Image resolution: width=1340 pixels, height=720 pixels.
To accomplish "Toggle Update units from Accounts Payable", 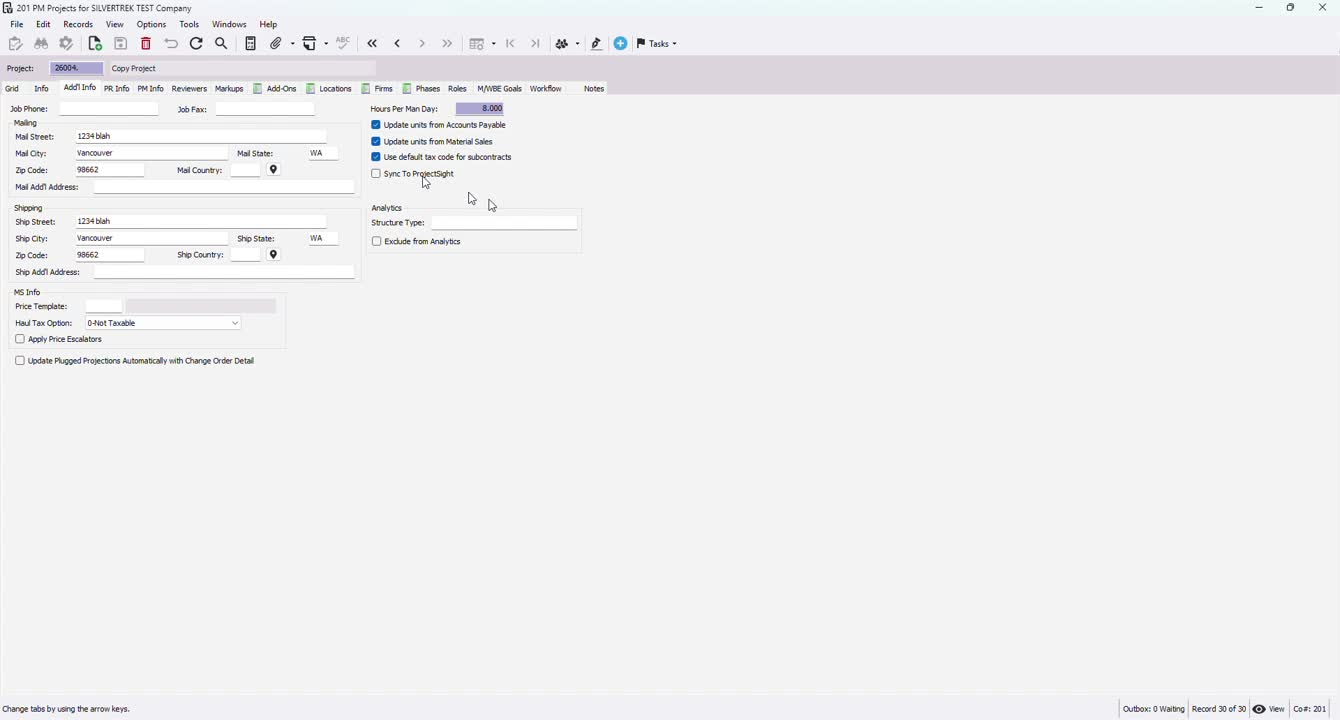I will coord(376,125).
